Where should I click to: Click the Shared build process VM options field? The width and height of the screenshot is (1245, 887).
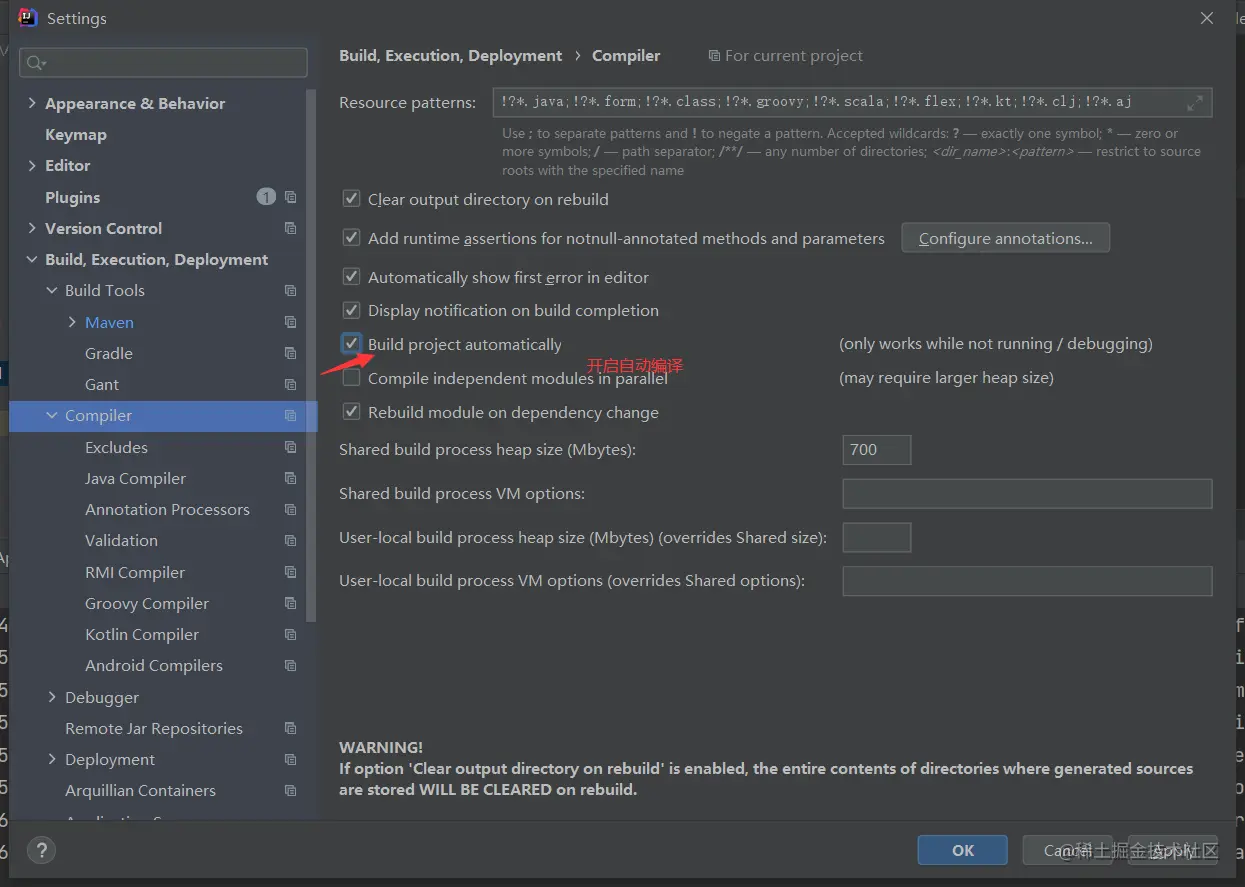pyautogui.click(x=1027, y=493)
